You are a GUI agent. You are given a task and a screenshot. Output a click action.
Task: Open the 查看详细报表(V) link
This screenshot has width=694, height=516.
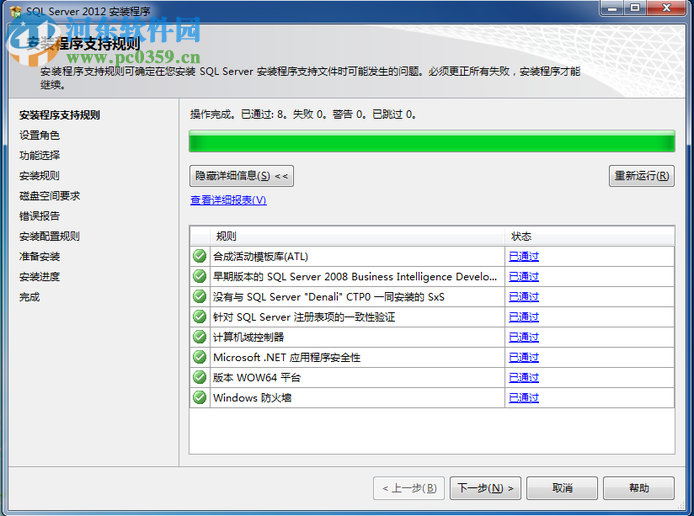[228, 200]
